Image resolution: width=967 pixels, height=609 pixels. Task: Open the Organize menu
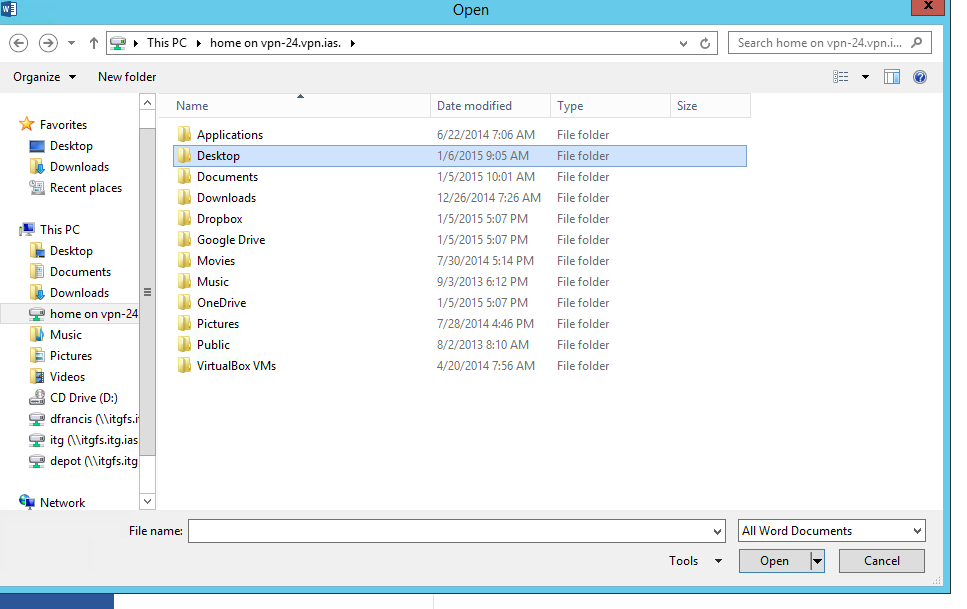pos(44,77)
